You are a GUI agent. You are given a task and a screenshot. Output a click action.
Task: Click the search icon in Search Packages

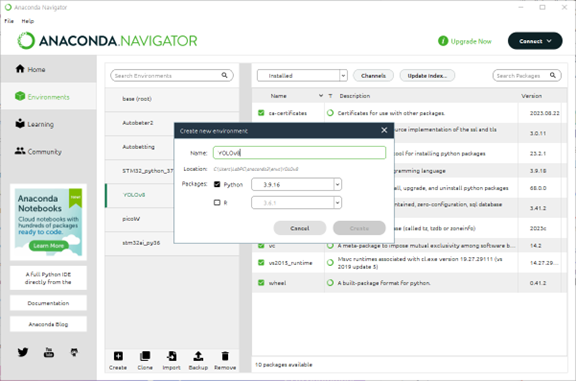(553, 75)
